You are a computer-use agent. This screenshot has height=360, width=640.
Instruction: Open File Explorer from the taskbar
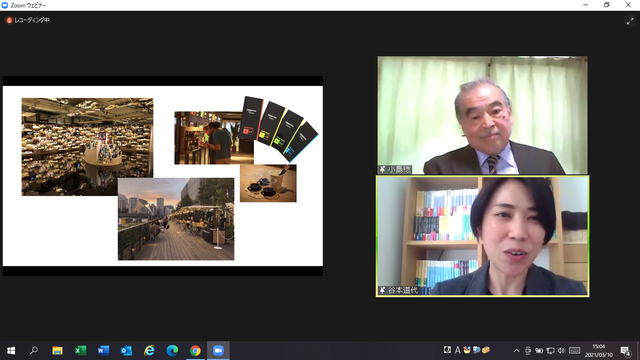tap(57, 351)
